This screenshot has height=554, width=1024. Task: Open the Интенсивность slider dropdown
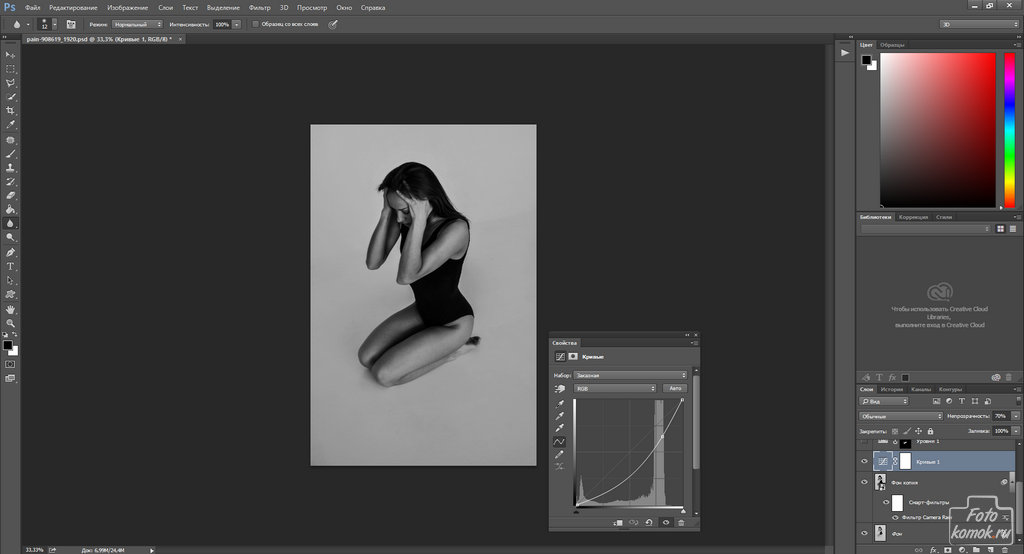[236, 24]
